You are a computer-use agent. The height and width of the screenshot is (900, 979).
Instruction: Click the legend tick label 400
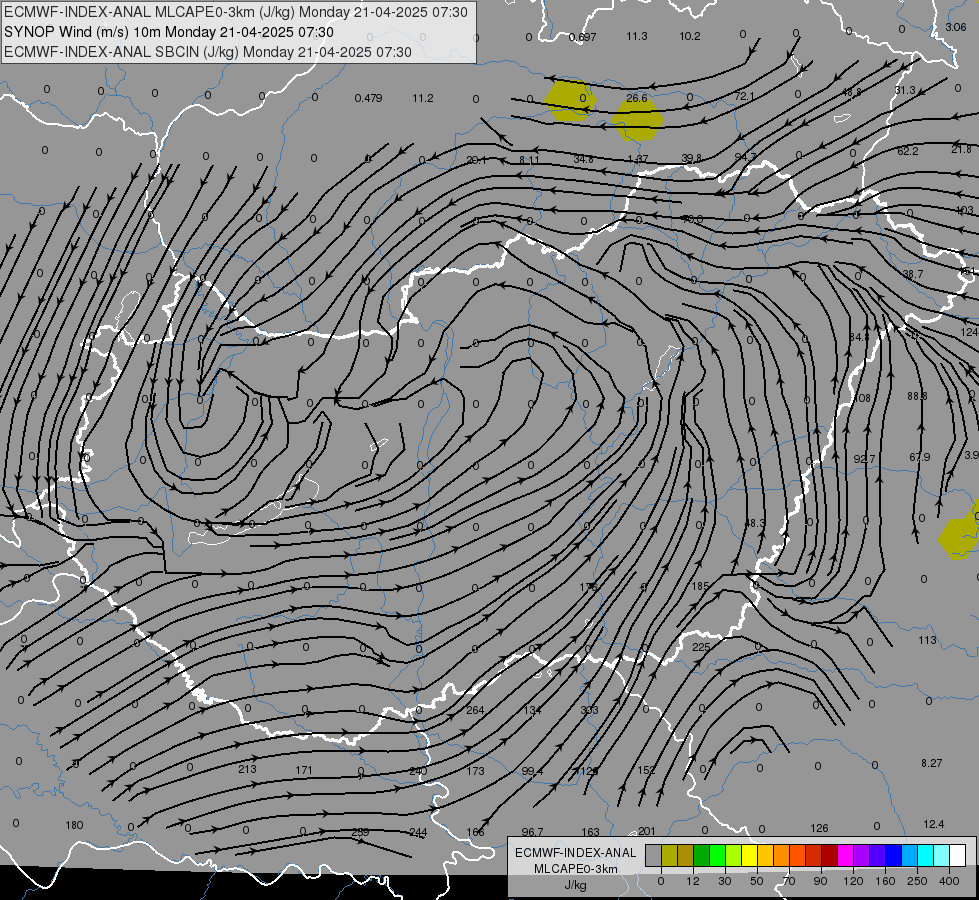949,881
